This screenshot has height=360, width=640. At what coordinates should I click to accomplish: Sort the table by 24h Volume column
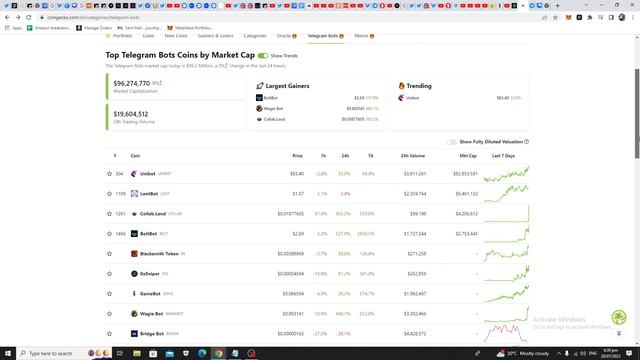(x=413, y=156)
